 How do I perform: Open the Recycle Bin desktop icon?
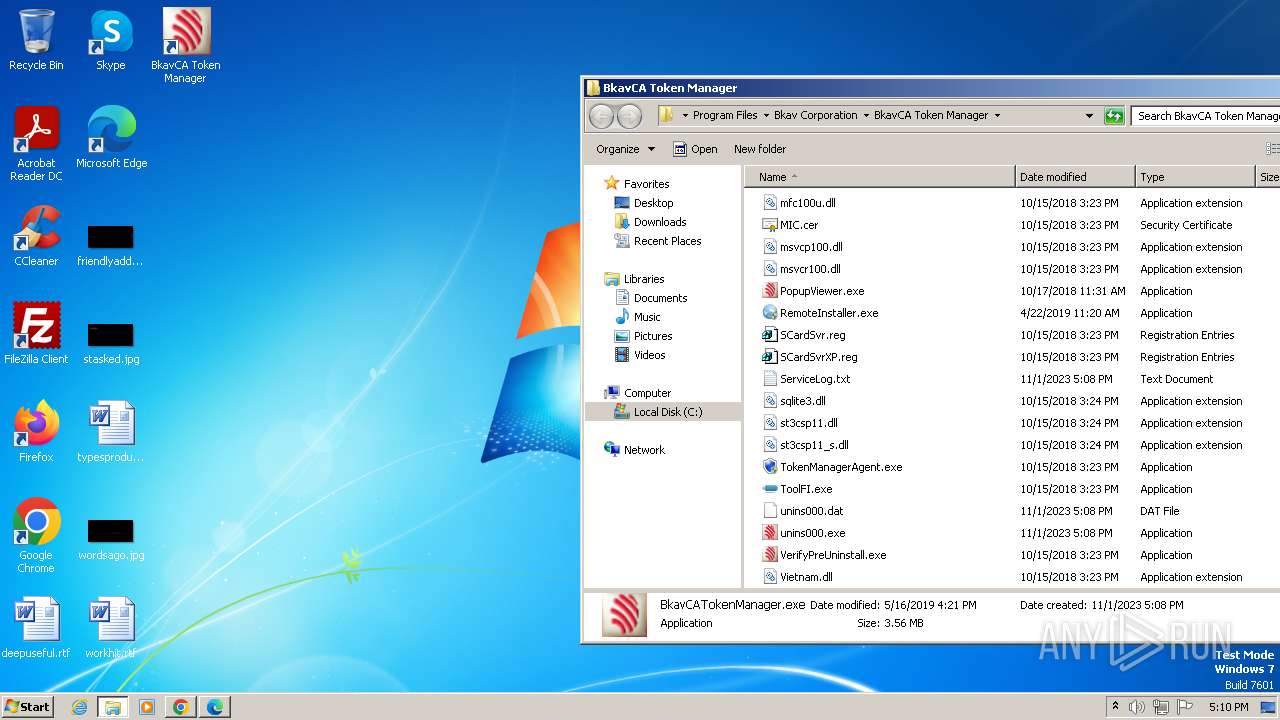[36, 40]
